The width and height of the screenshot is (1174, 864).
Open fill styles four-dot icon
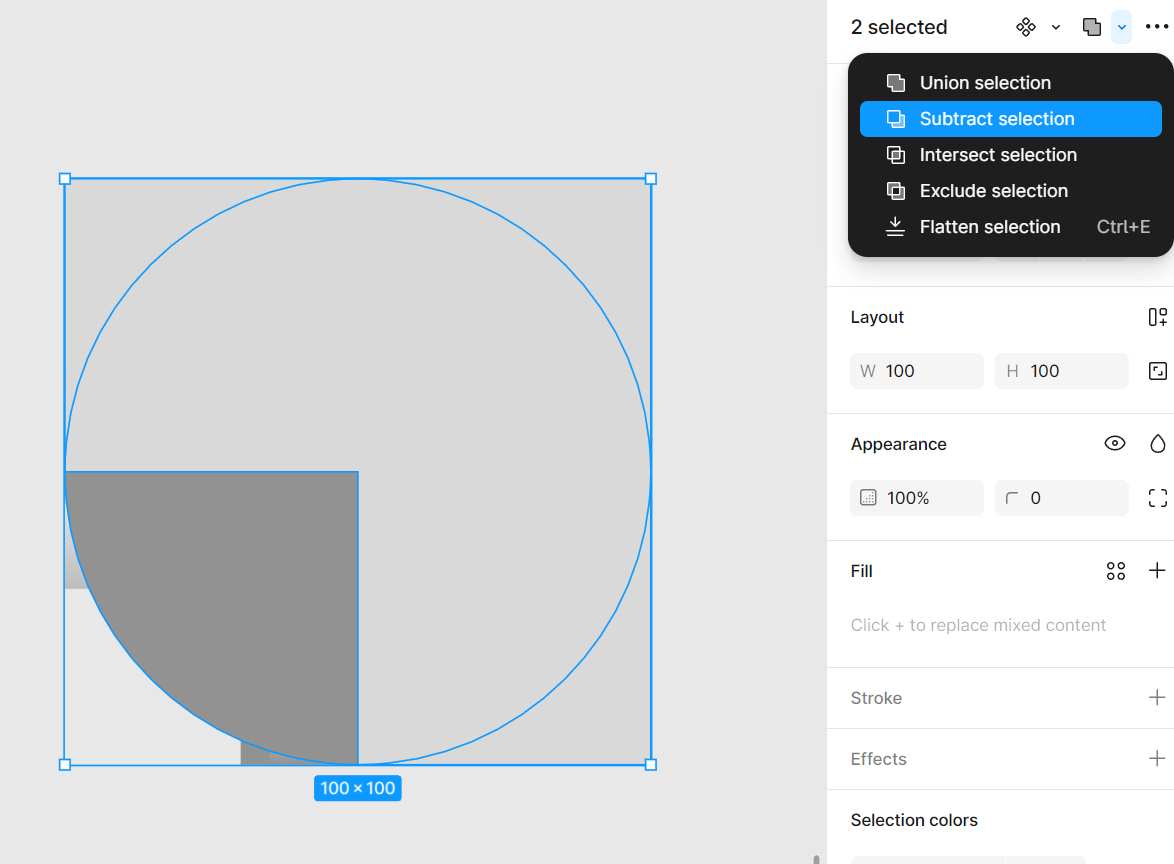[1116, 571]
